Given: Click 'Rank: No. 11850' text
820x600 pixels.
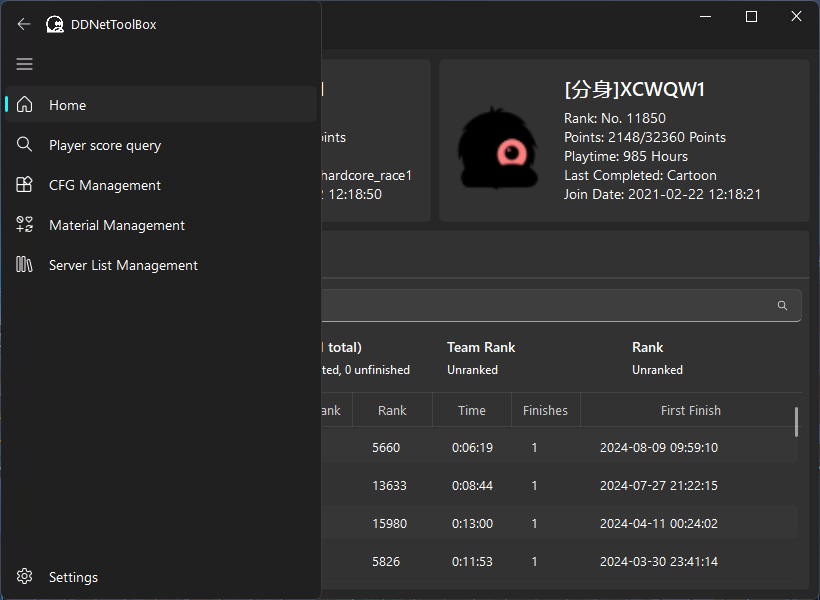Looking at the screenshot, I should click(x=614, y=118).
